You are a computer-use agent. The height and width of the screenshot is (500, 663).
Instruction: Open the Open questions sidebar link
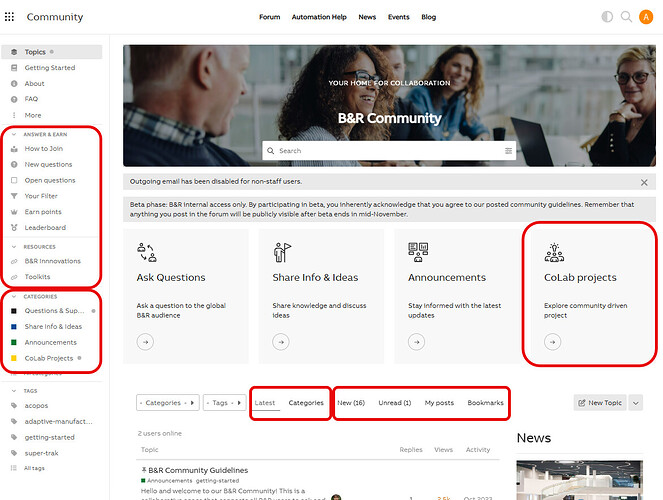[50, 180]
